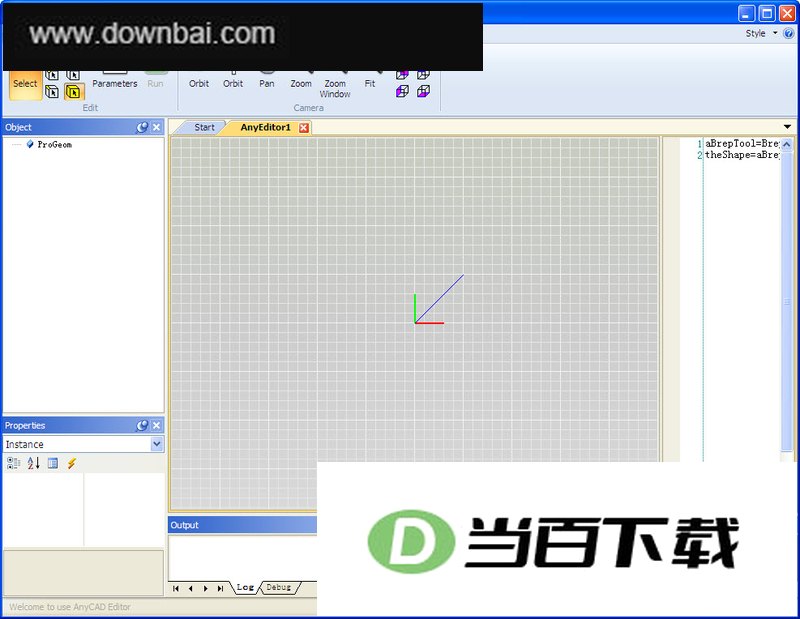
Task: Switch to the Log output tab
Action: (245, 587)
